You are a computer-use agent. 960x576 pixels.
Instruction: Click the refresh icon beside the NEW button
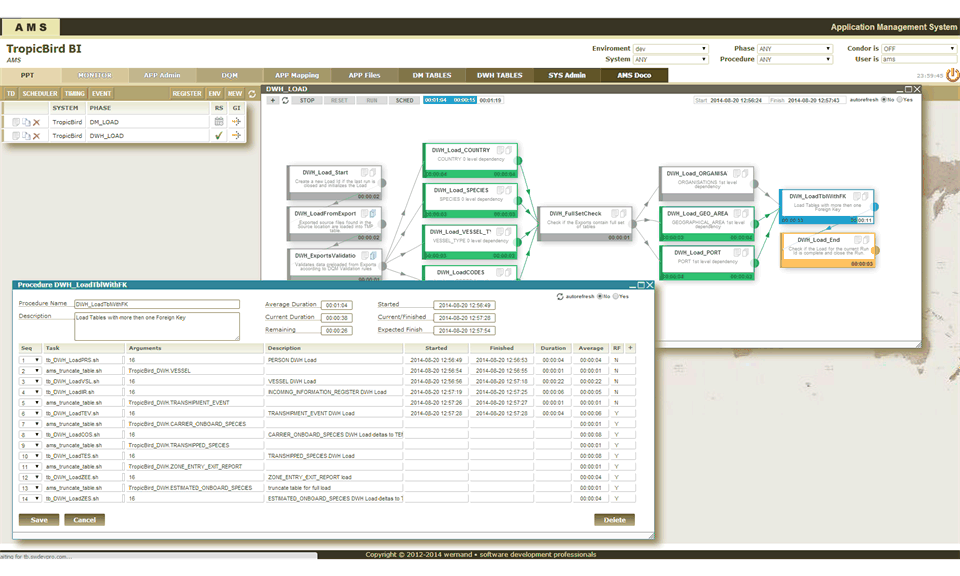(252, 93)
